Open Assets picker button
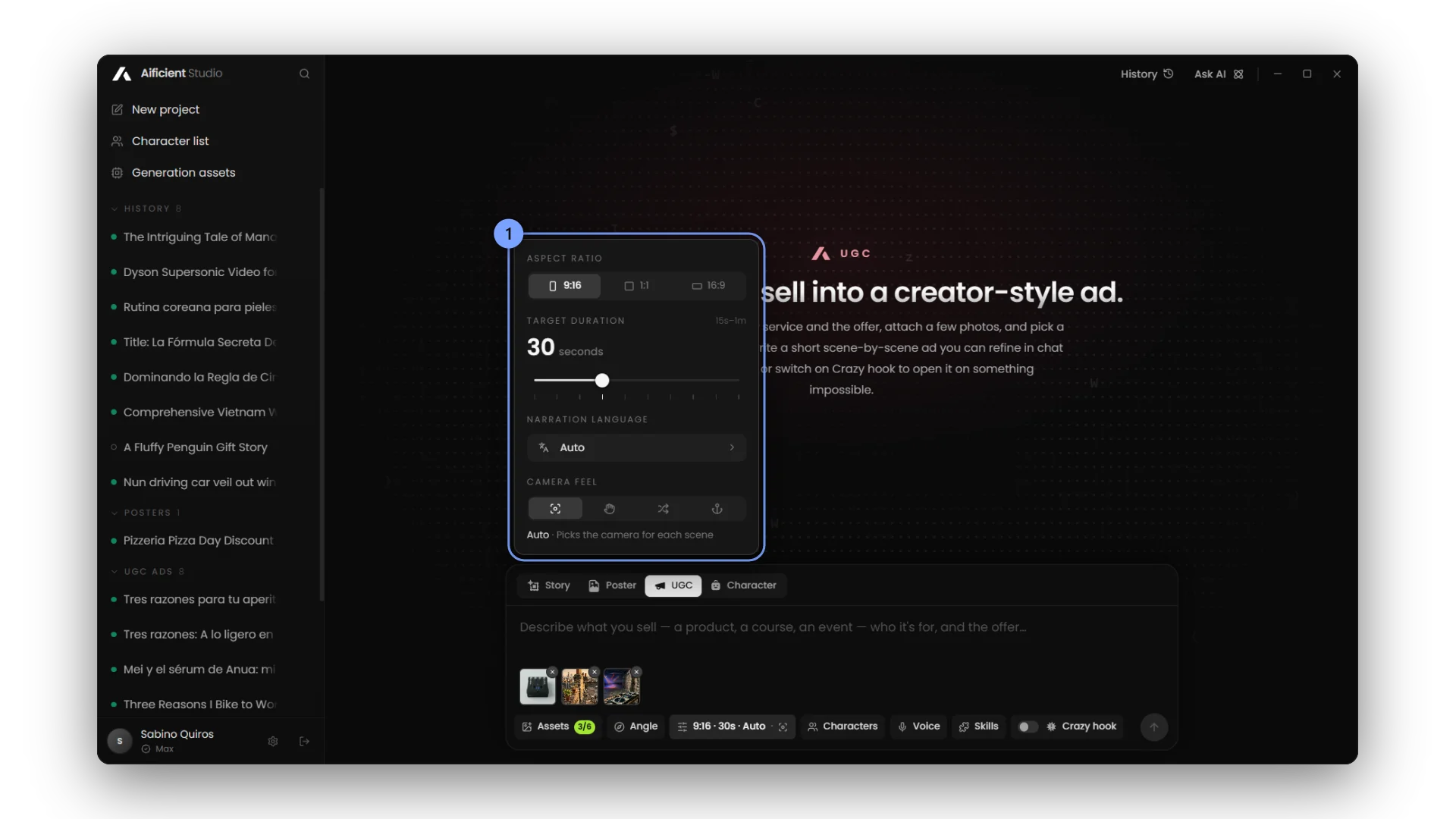 pos(558,726)
